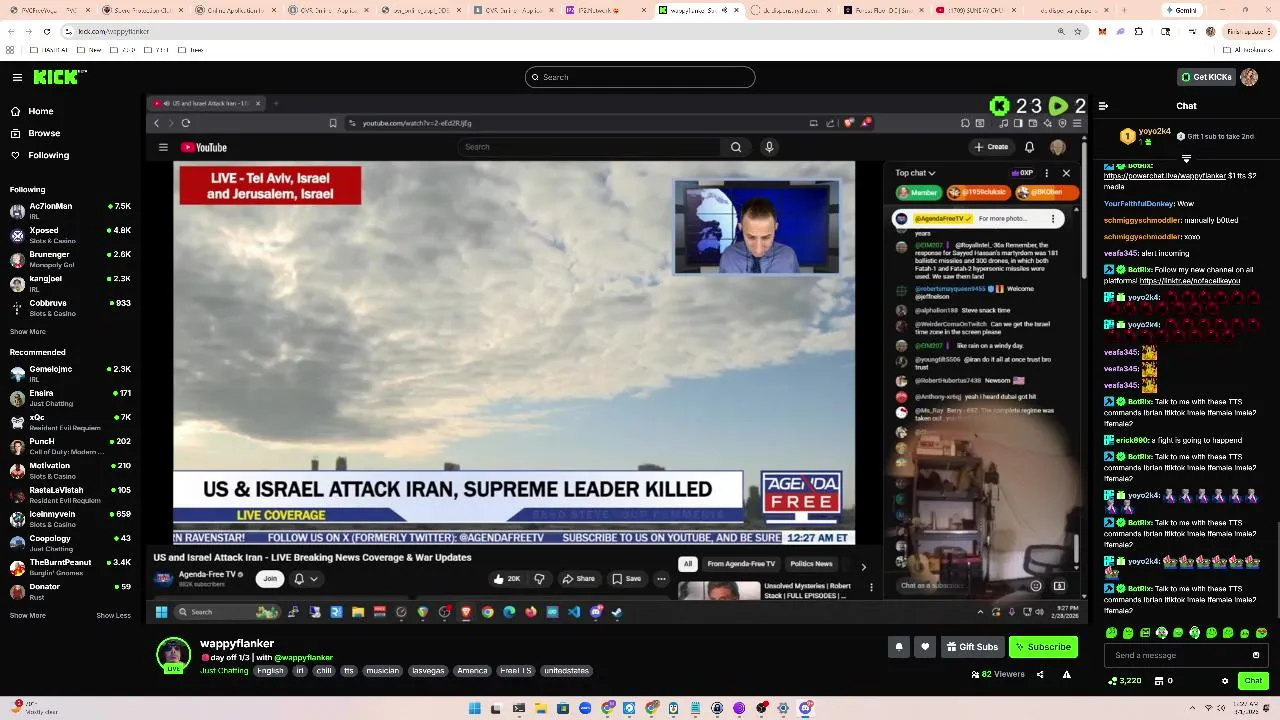Click the green Chat send button

point(1253,681)
